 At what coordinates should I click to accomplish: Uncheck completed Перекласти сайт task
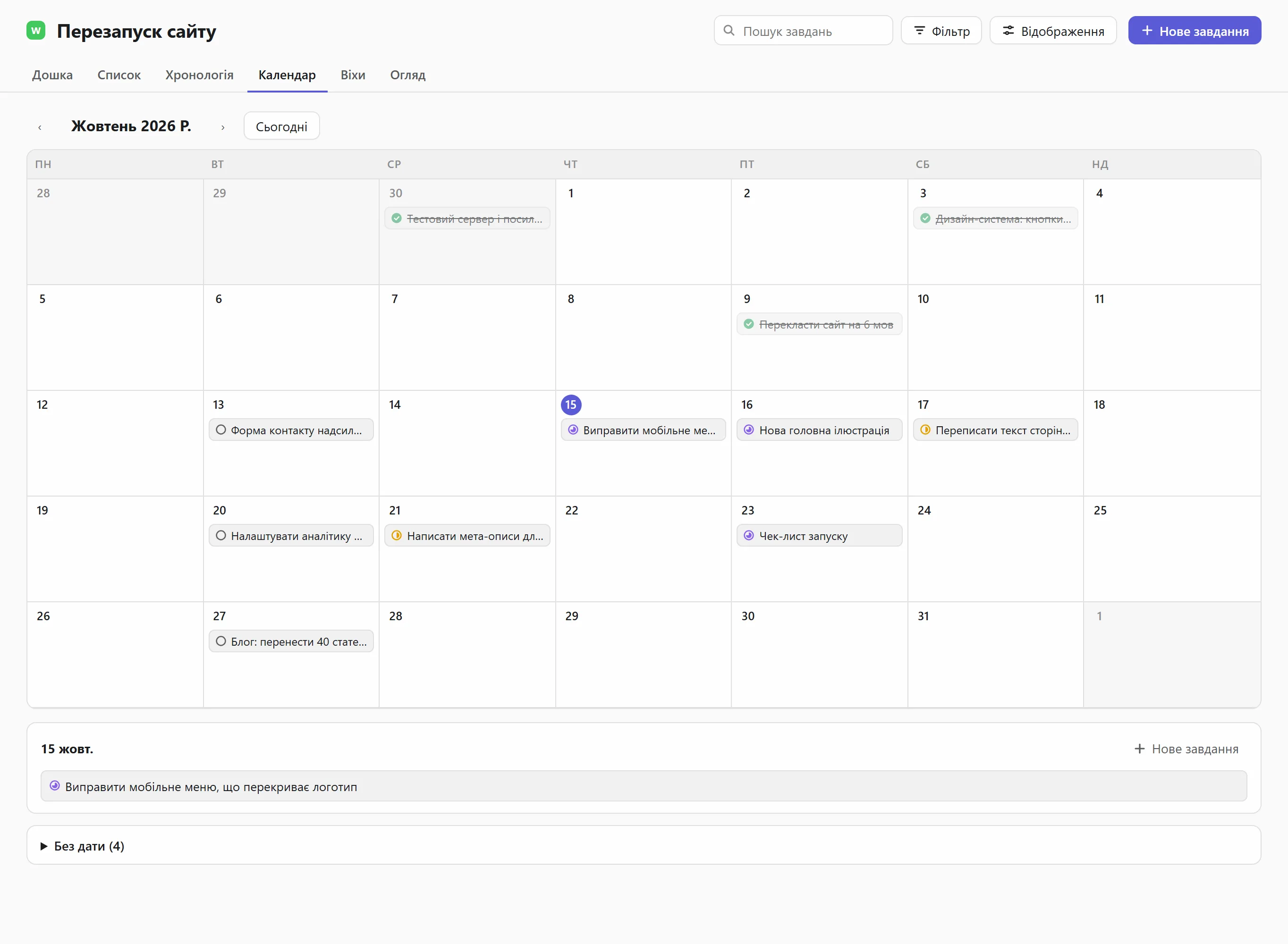click(x=748, y=324)
